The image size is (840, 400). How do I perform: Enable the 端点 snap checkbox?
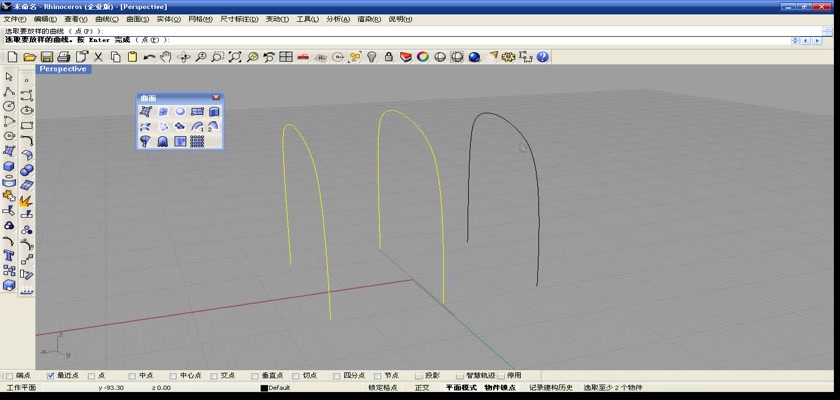pos(10,376)
